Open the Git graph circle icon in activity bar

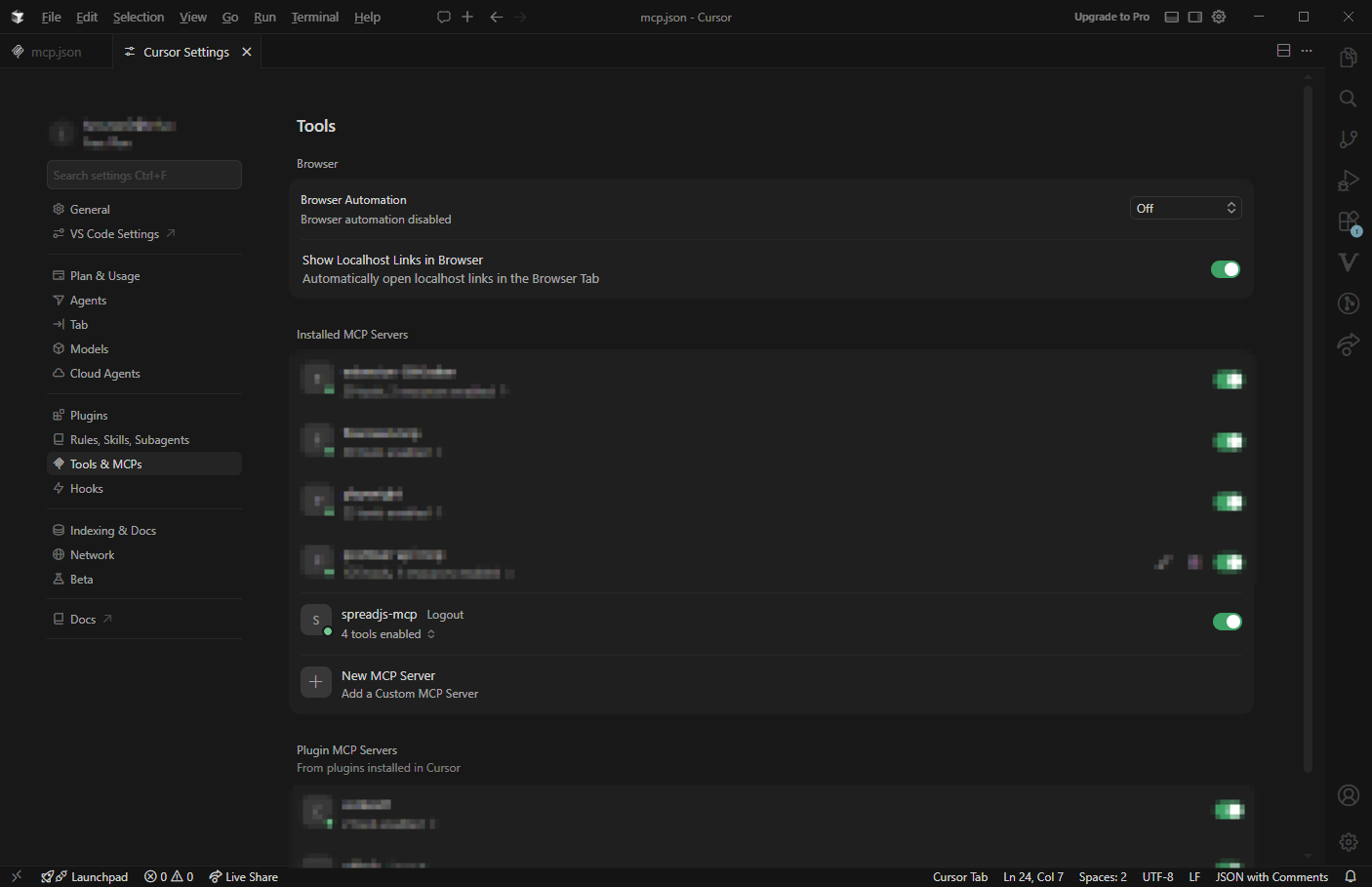(x=1349, y=303)
